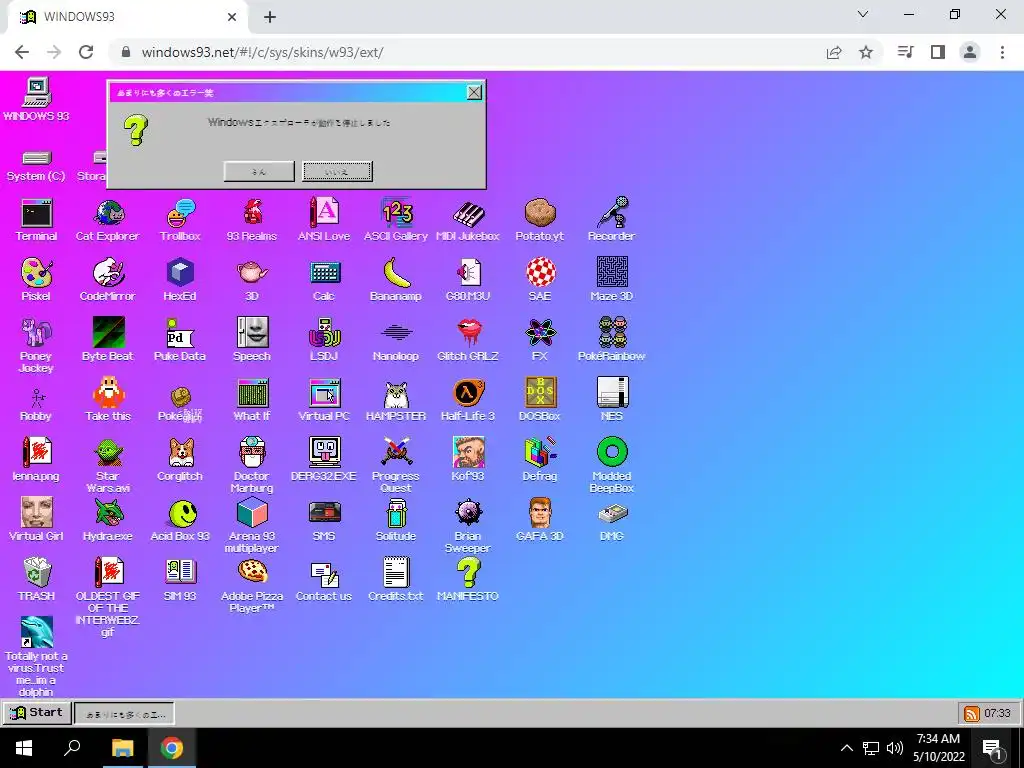1024x768 pixels.
Task: Open Chrome side panel
Action: [938, 52]
